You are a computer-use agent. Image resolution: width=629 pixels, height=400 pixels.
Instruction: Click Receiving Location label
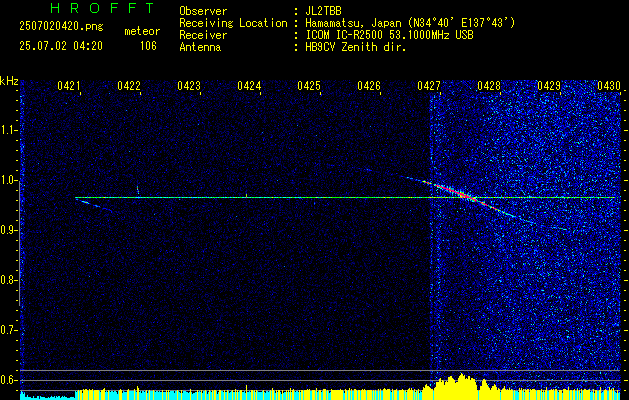pyautogui.click(x=233, y=23)
